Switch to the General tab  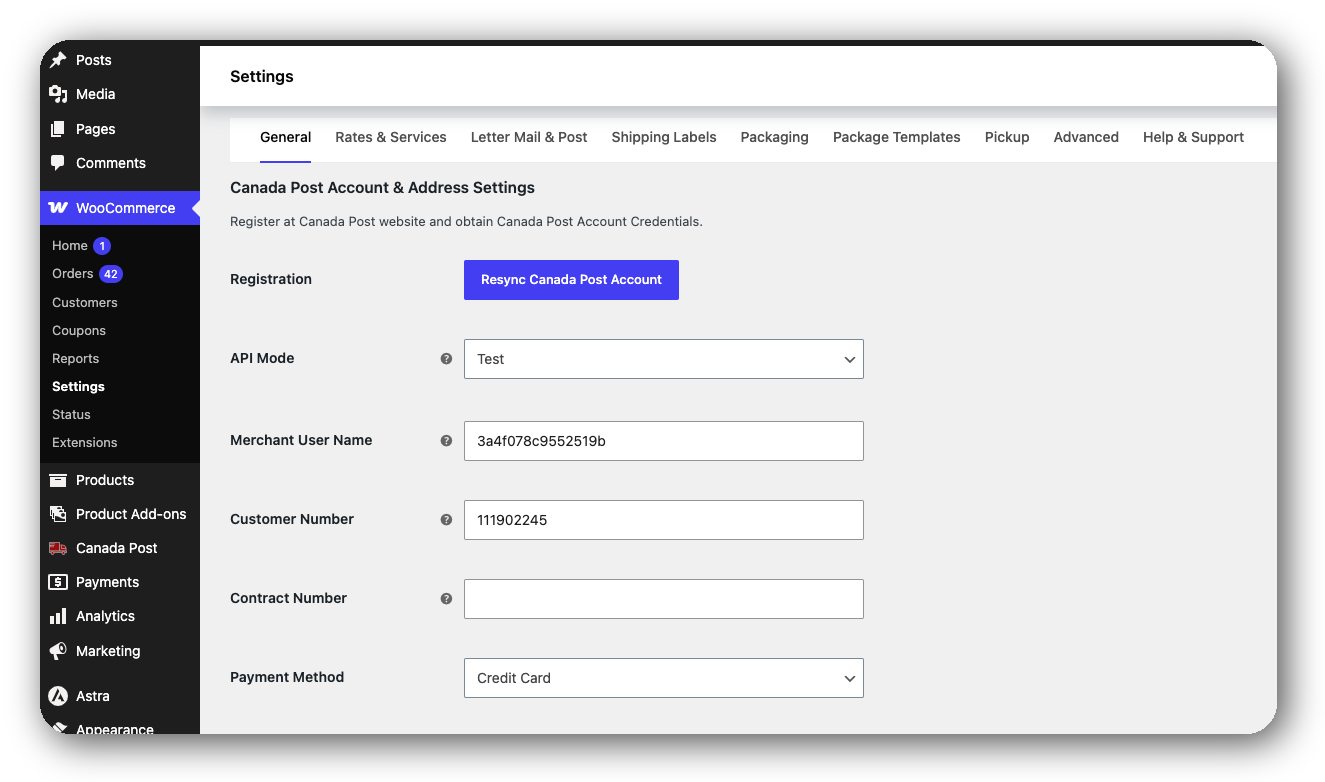285,137
